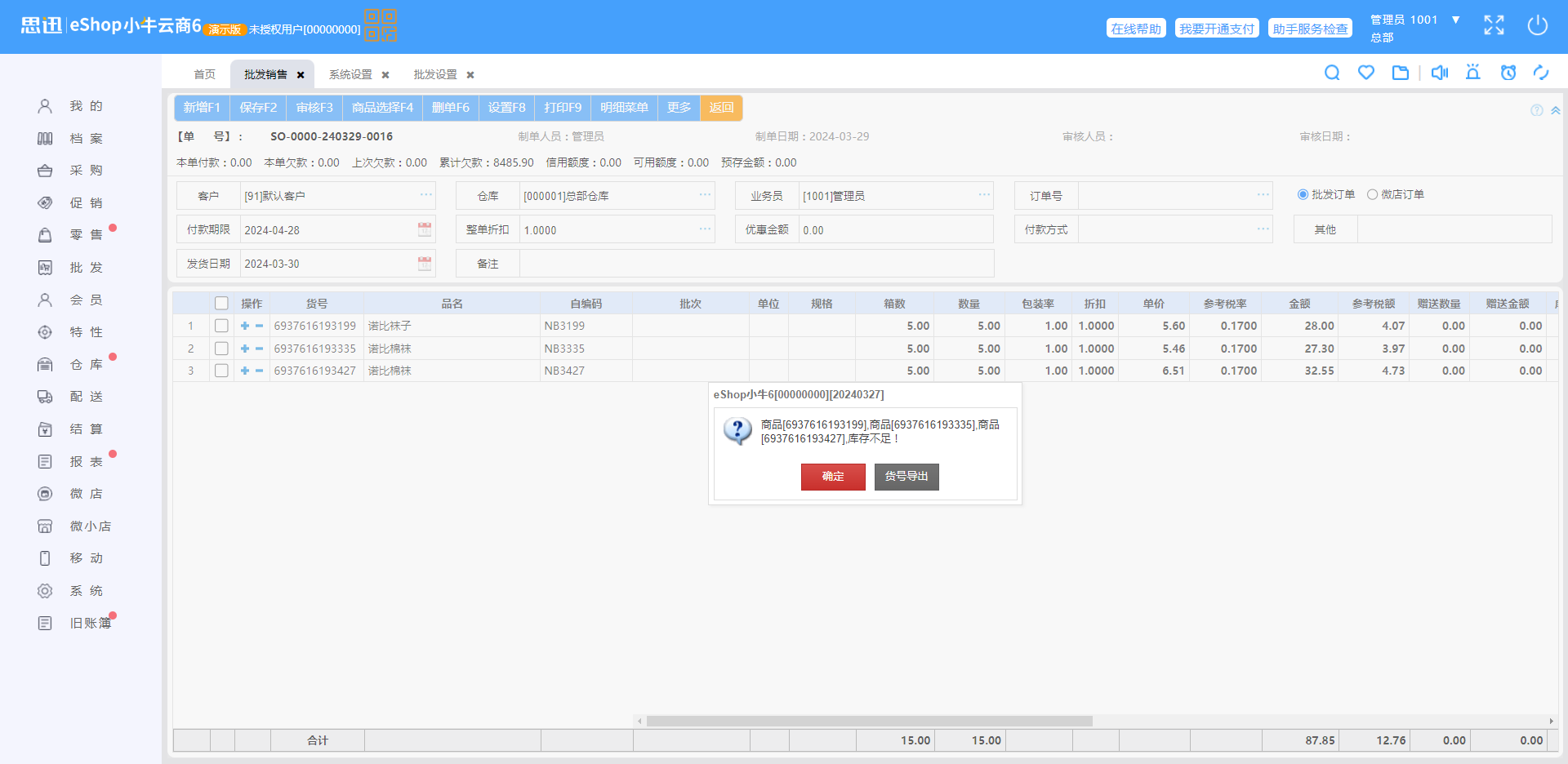Select the 批发订单 radio button
Screen dimensions: 1568x764
tap(1303, 194)
